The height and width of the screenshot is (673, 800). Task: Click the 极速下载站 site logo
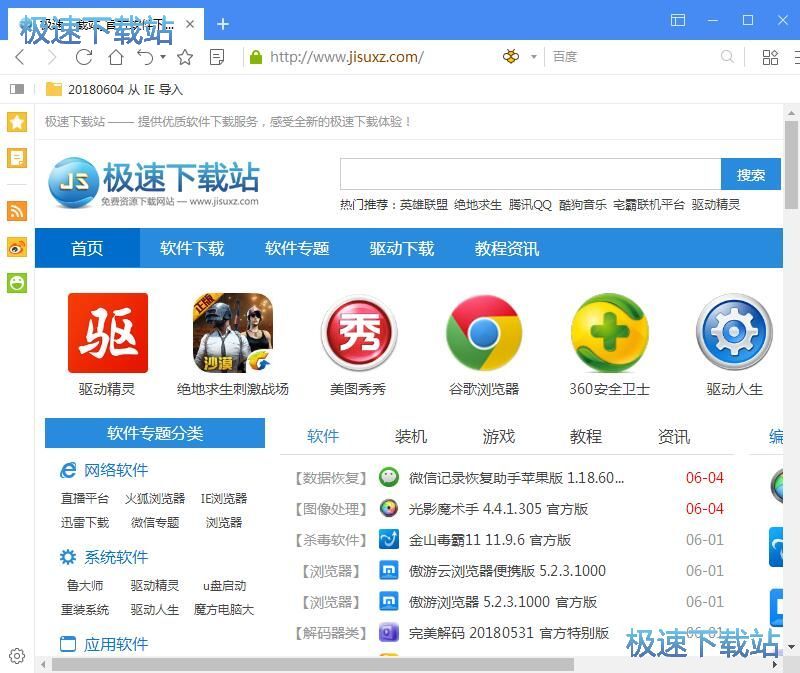[x=154, y=182]
